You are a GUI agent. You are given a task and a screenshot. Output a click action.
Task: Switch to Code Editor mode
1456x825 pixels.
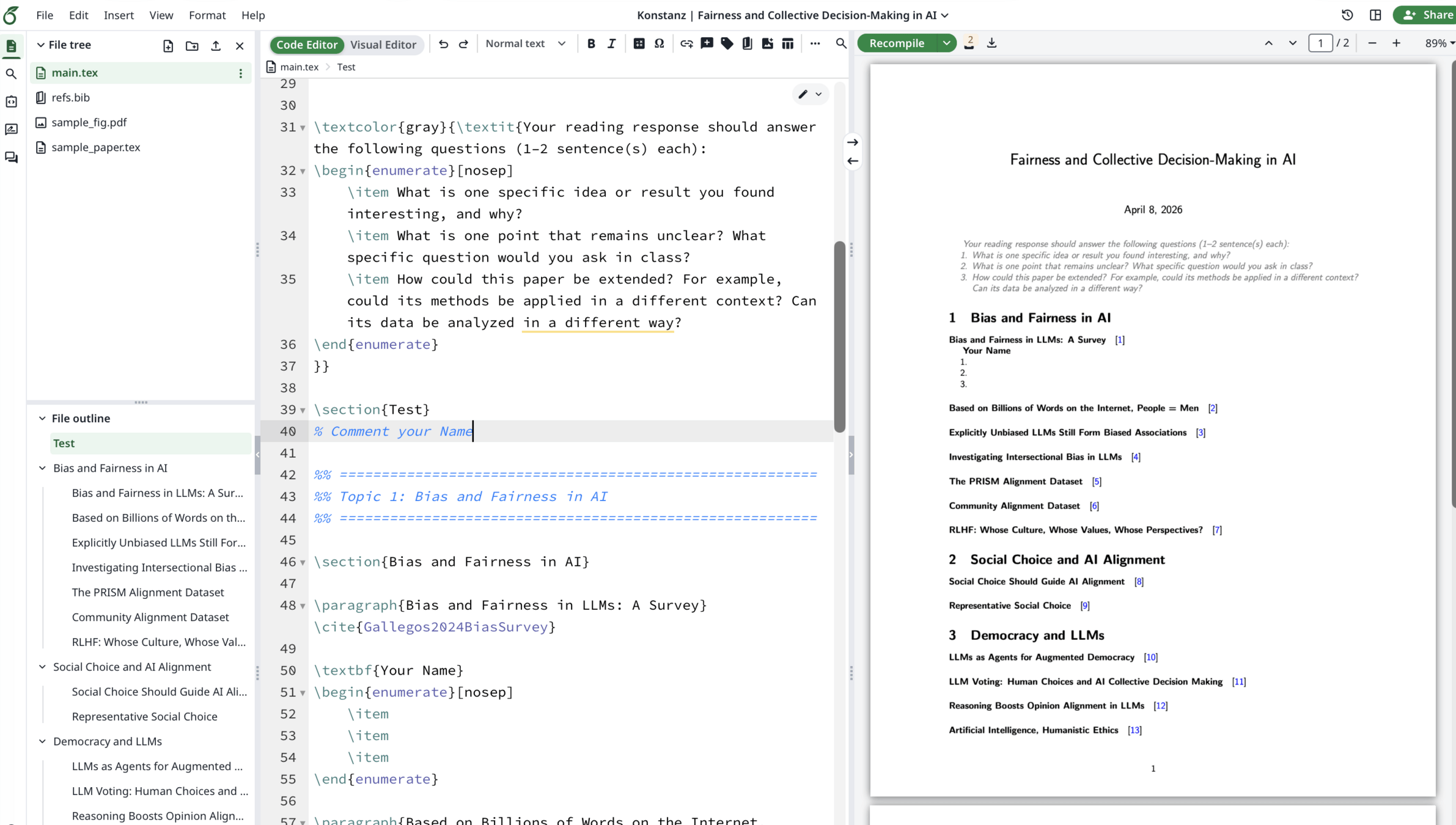(x=307, y=45)
